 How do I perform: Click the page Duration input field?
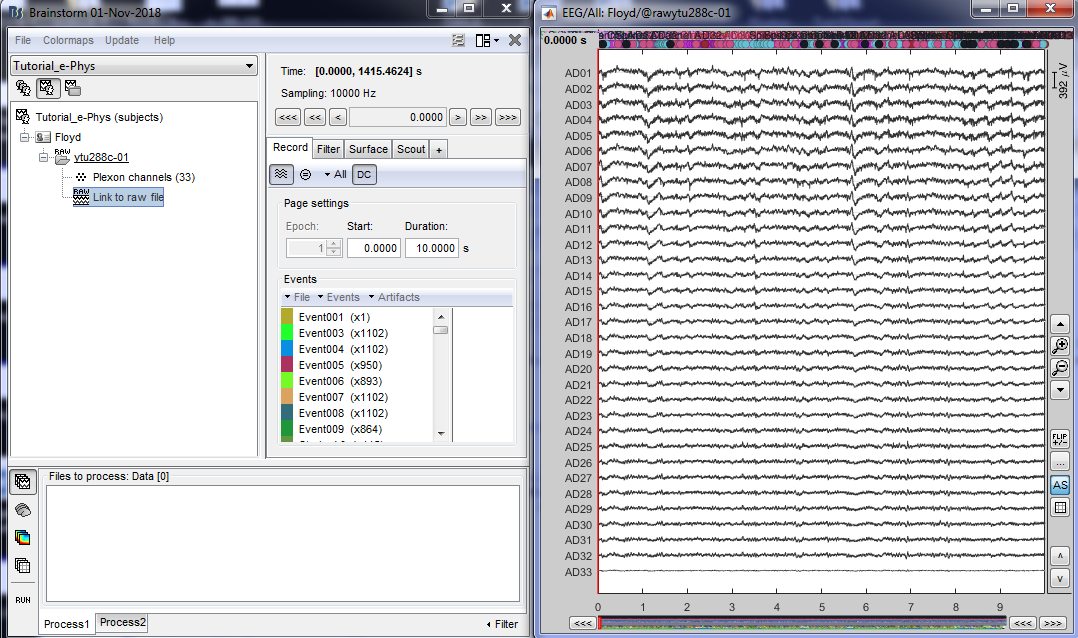[431, 247]
